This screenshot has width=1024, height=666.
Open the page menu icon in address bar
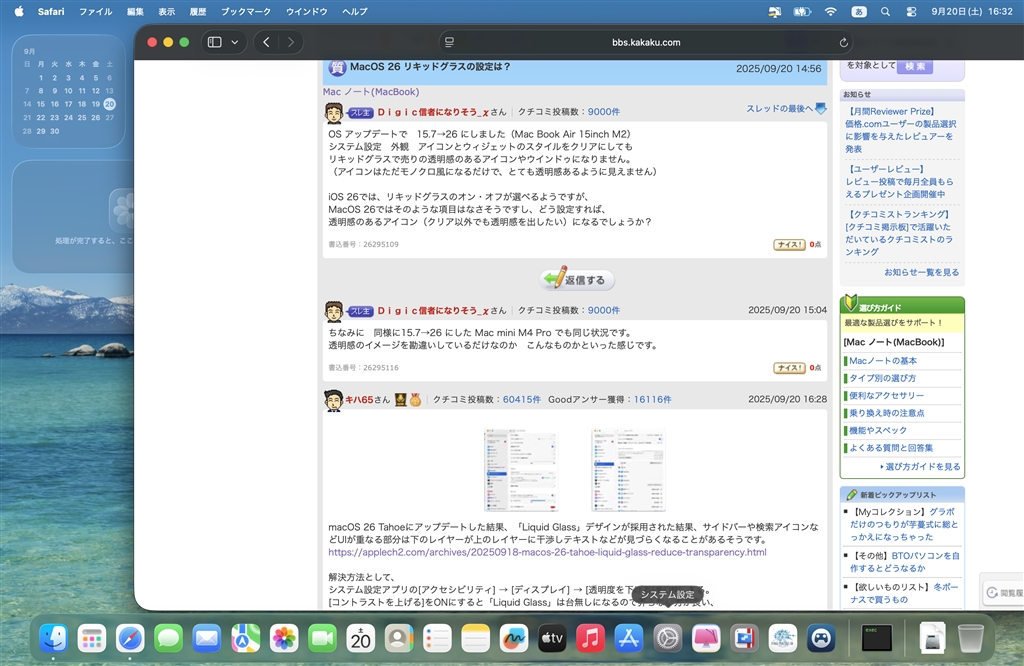coord(450,42)
